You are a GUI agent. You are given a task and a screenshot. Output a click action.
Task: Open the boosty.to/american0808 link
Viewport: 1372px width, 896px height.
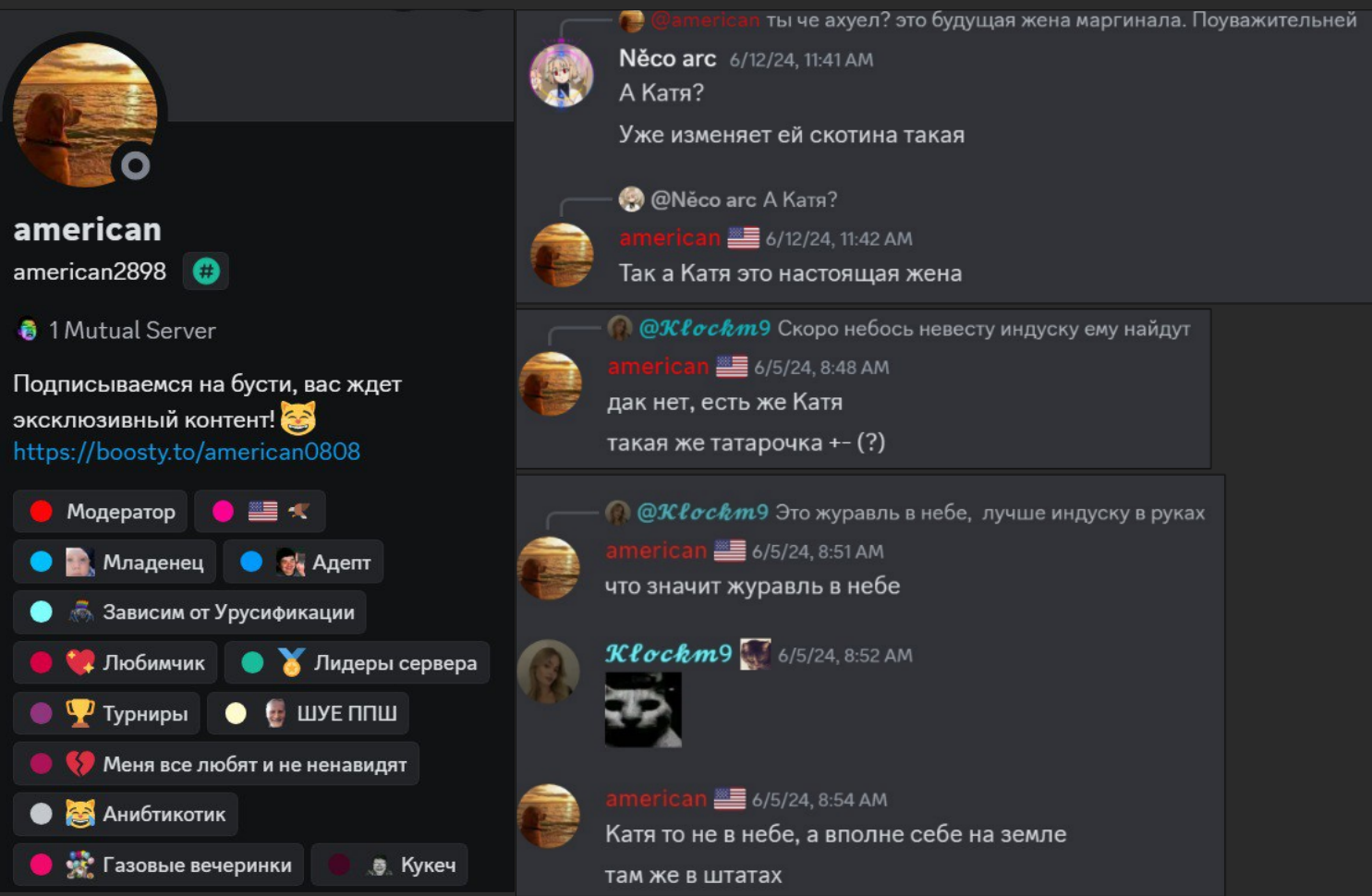click(x=187, y=452)
